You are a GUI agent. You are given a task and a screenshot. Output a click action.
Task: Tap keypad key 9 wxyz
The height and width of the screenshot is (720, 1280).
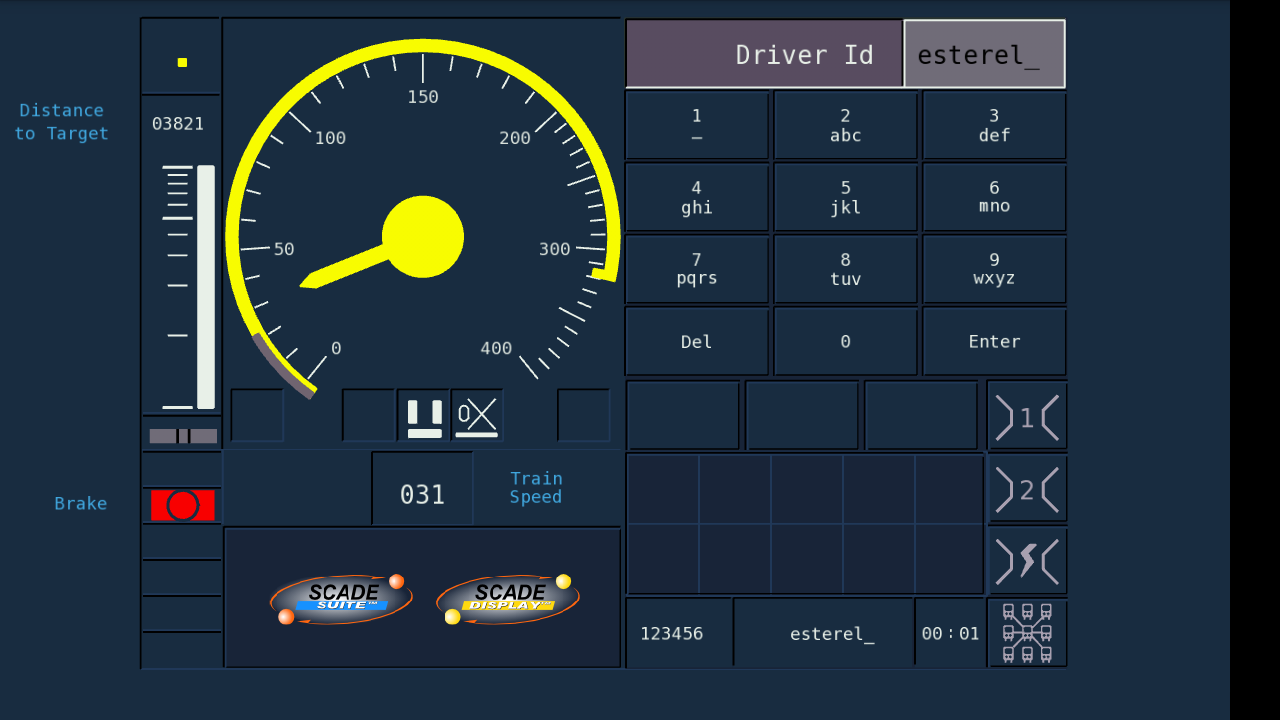[994, 269]
